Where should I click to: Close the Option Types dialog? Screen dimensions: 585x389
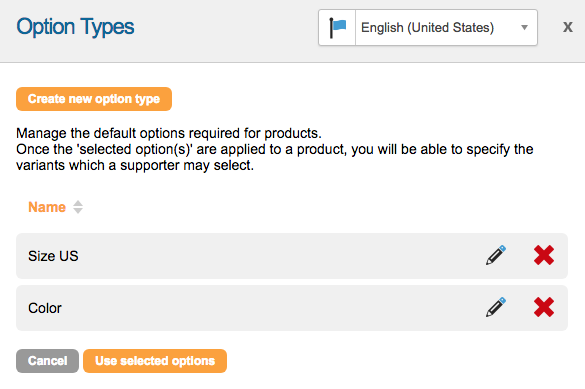click(567, 27)
